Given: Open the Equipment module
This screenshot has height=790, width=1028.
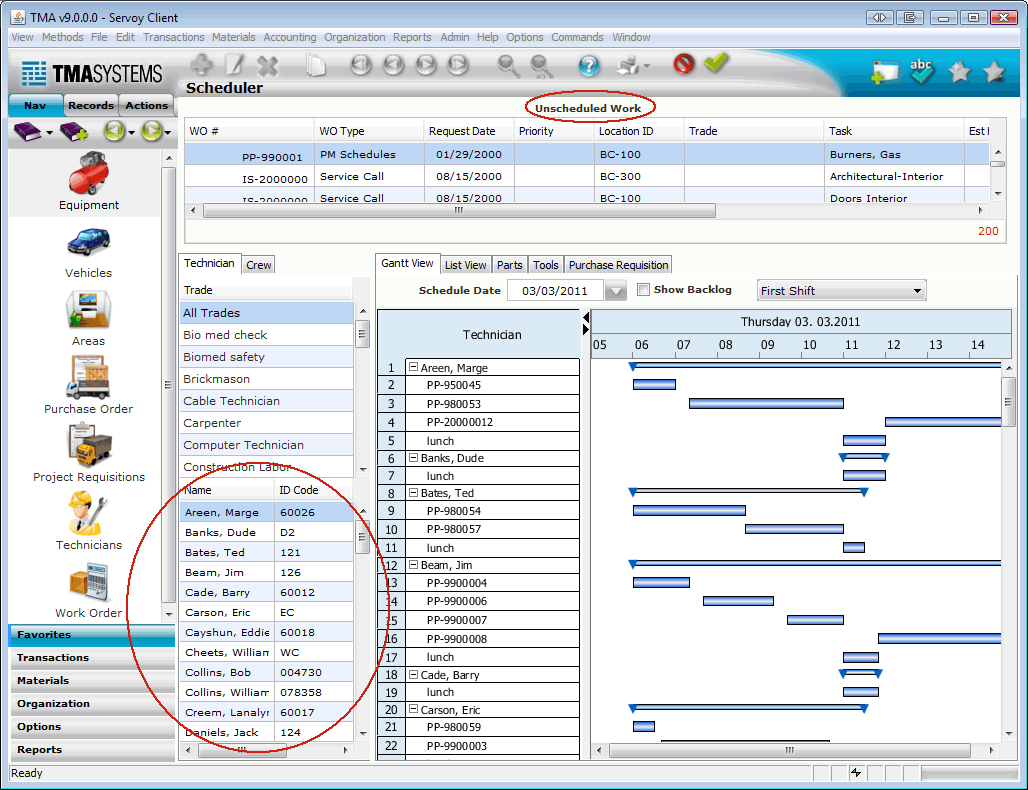Looking at the screenshot, I should click(88, 180).
